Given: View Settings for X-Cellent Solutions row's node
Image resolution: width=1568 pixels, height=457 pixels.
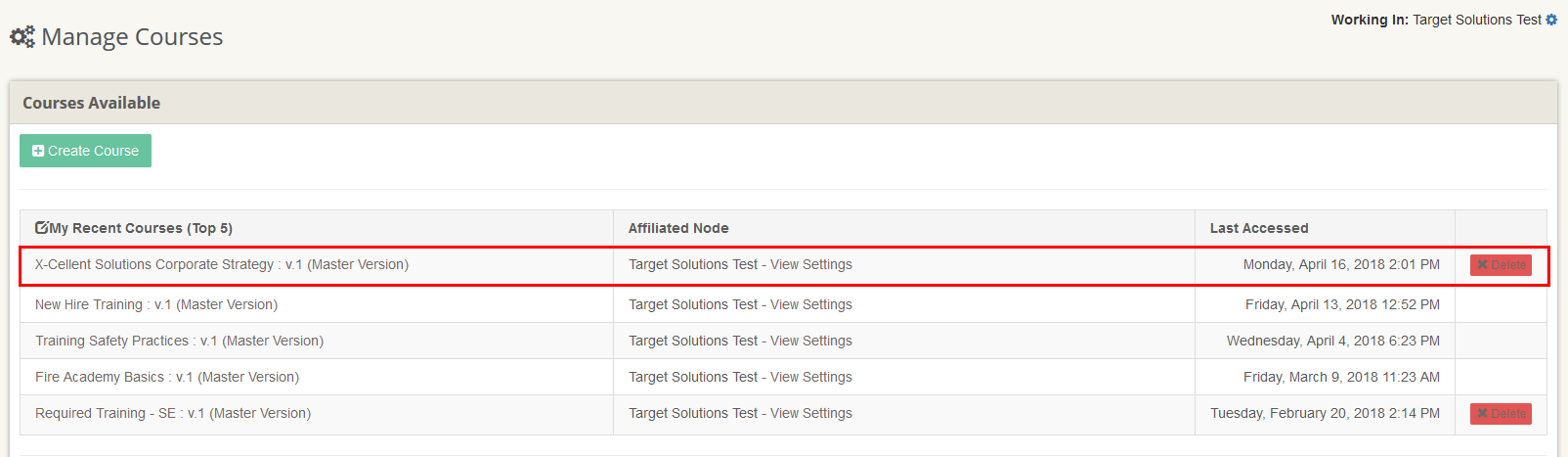Looking at the screenshot, I should point(810,265).
